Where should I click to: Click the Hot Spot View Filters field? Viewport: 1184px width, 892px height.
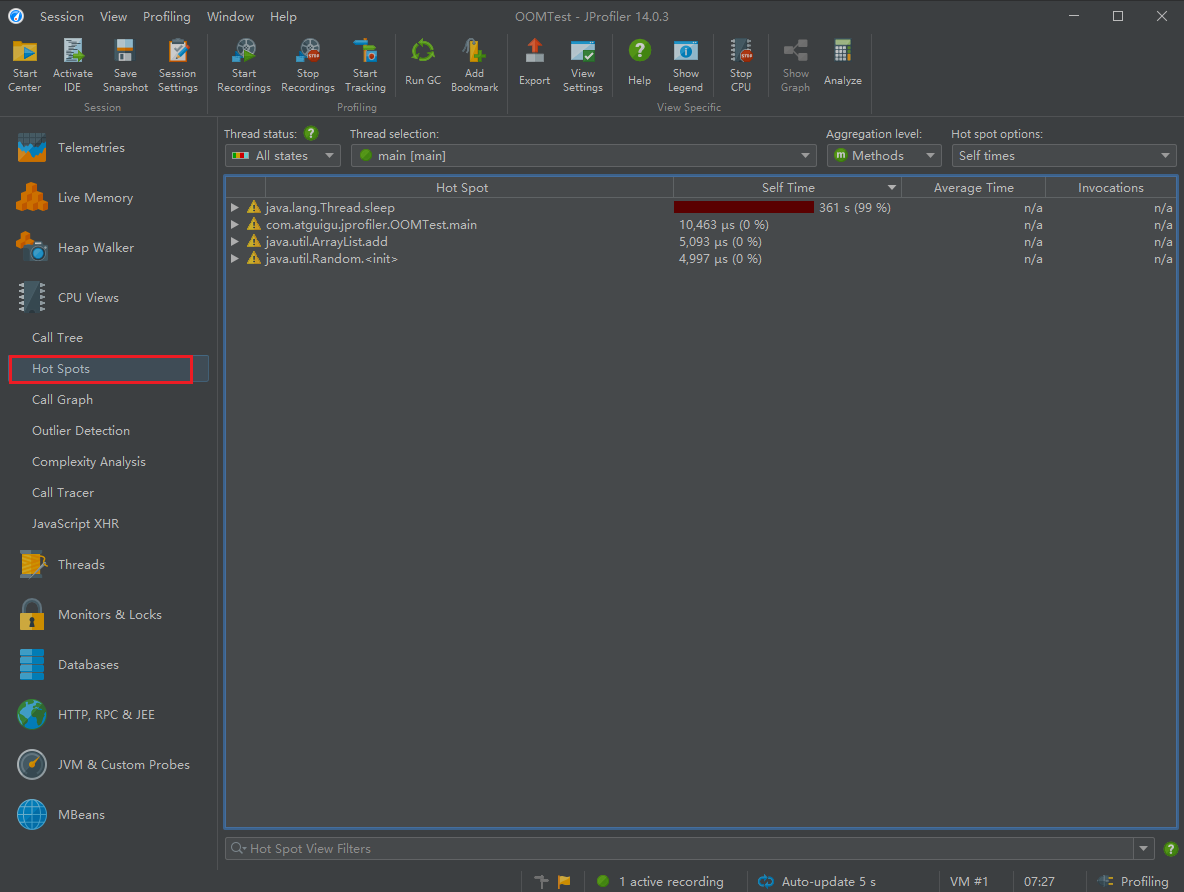[x=680, y=849]
